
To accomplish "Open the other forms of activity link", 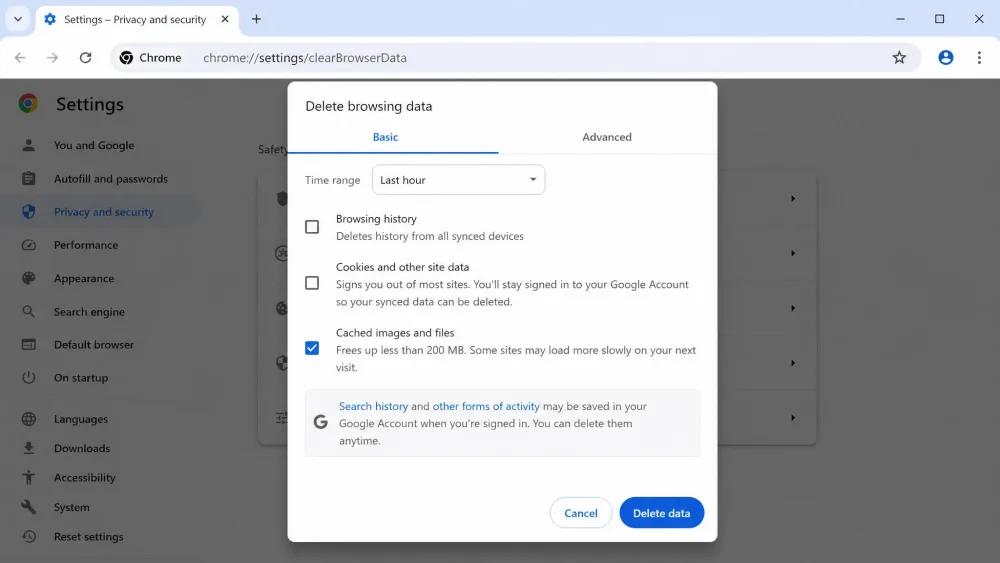I will pos(486,406).
